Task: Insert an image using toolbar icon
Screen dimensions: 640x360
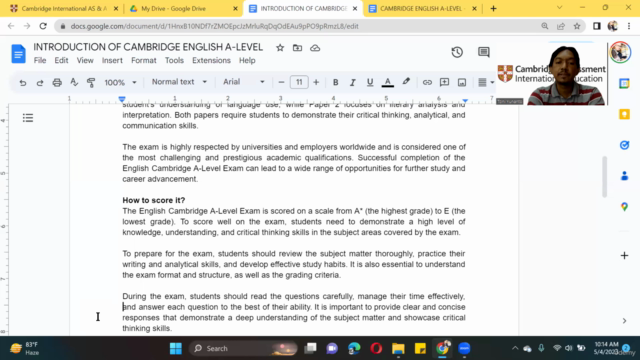Action: tap(462, 82)
